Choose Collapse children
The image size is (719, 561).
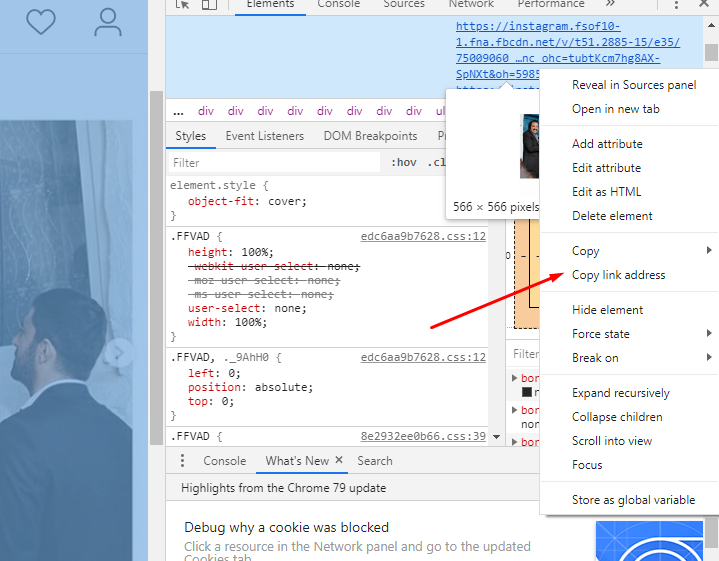click(617, 417)
